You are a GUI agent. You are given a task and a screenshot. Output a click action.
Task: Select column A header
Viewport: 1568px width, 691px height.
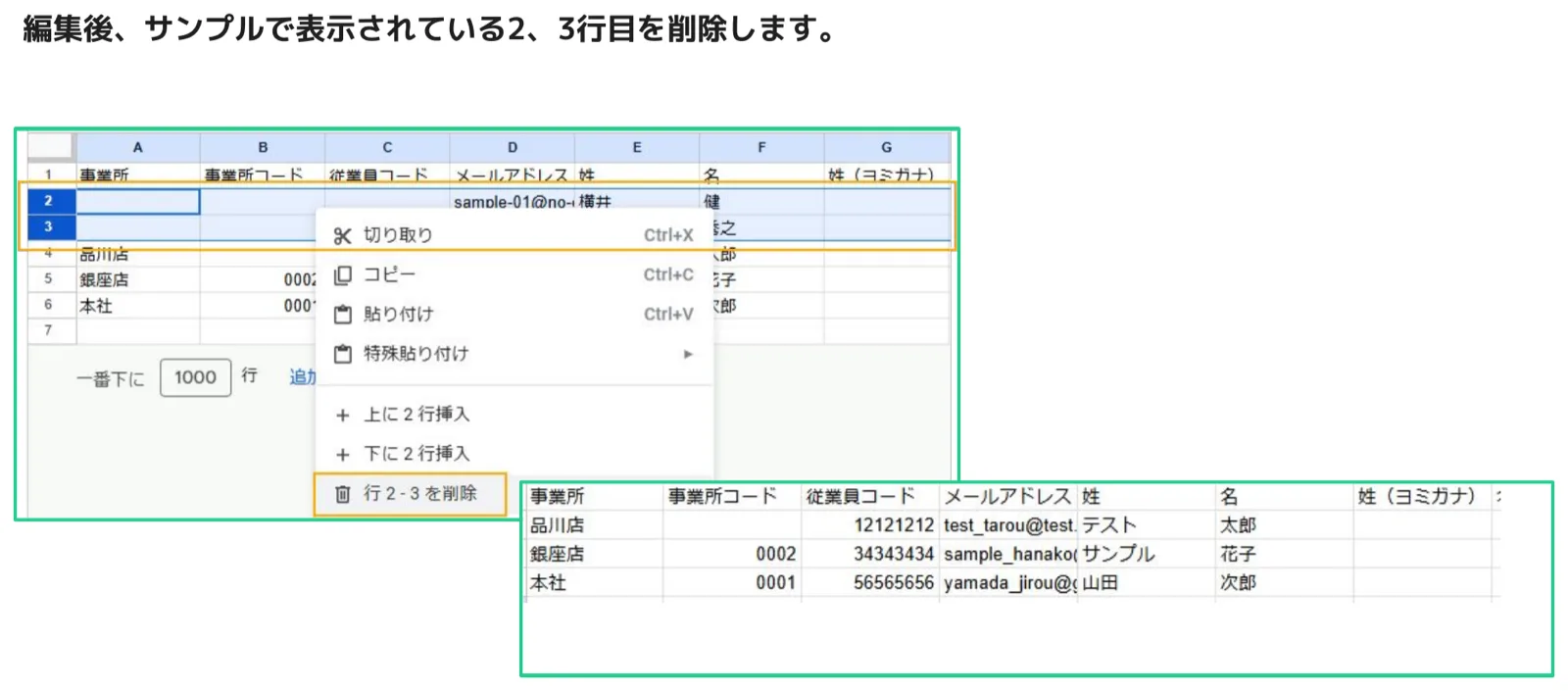tap(138, 147)
